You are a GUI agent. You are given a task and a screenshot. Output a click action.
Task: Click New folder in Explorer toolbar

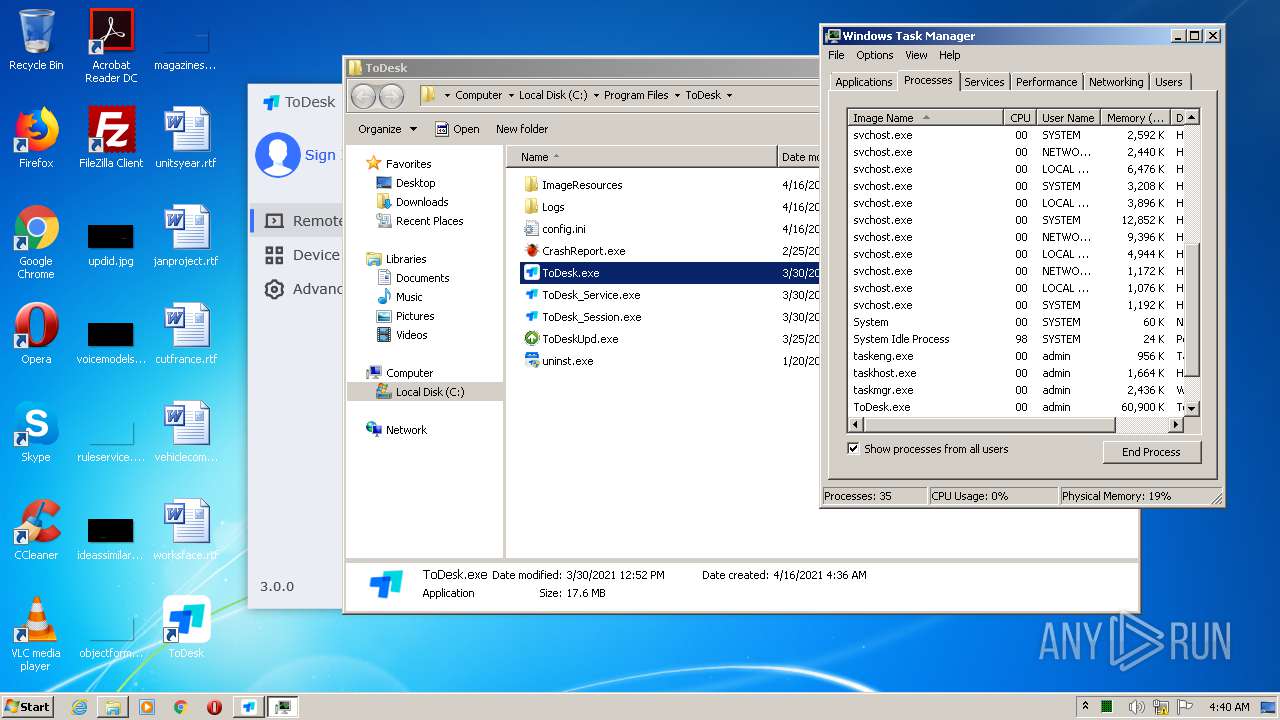click(522, 129)
